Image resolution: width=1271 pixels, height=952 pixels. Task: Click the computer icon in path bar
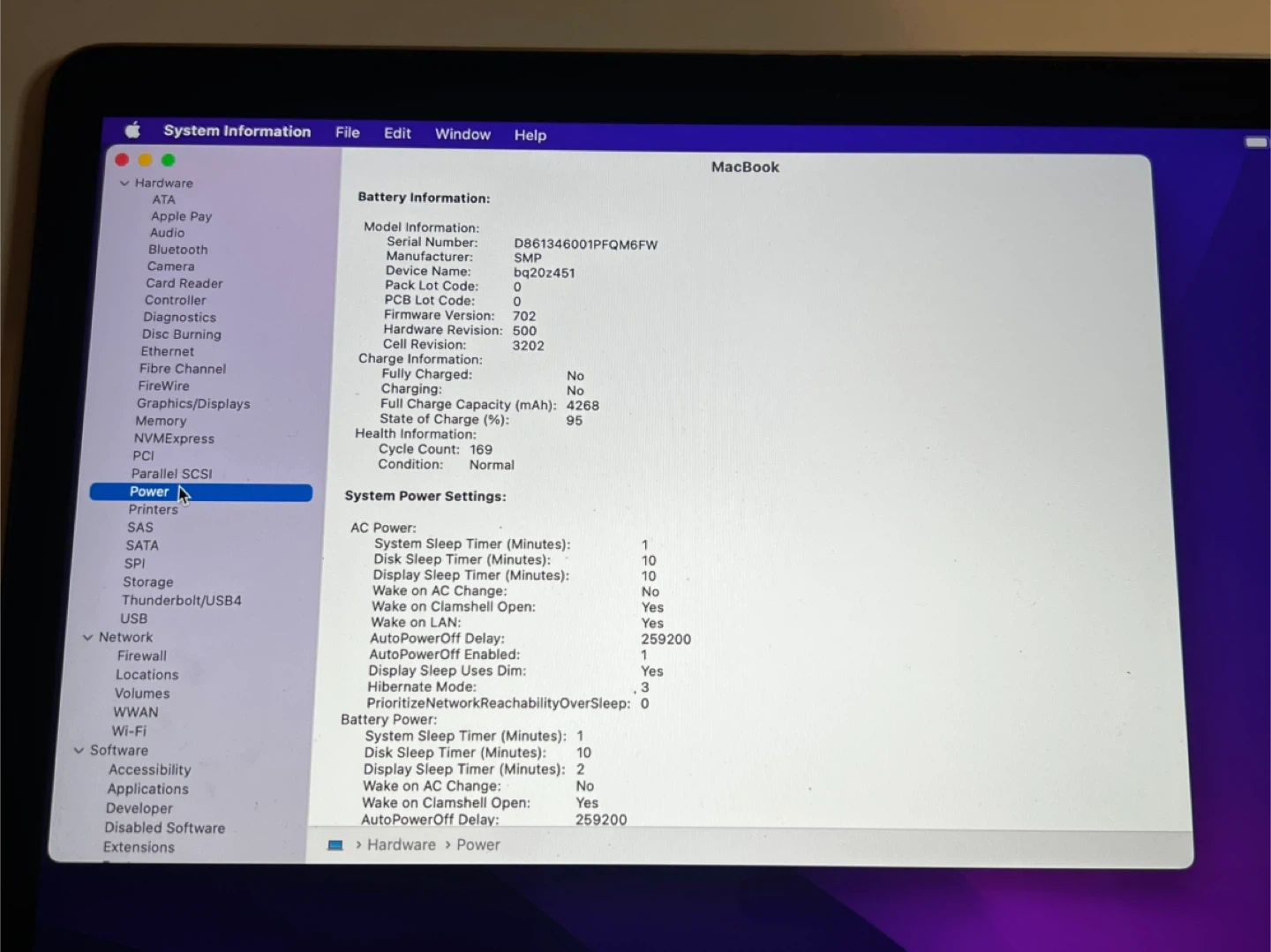[335, 845]
